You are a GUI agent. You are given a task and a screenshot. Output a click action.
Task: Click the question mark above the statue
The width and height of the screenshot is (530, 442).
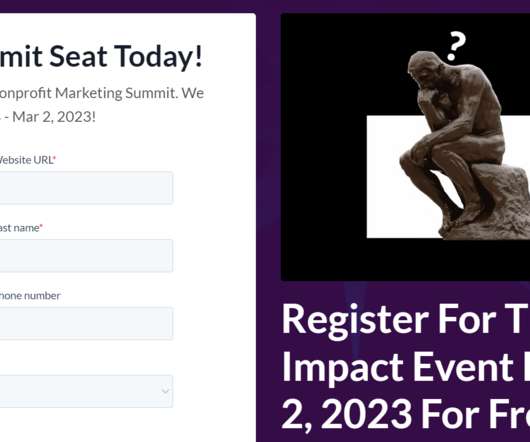point(456,46)
